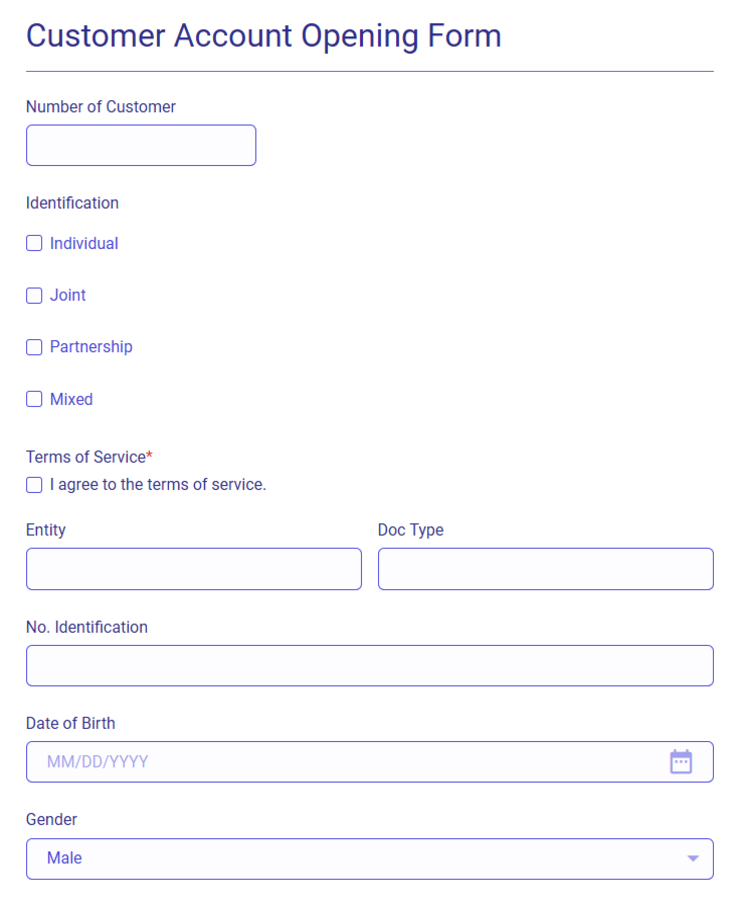Click the Customer Account Opening Form title
740x900 pixels.
pos(264,36)
